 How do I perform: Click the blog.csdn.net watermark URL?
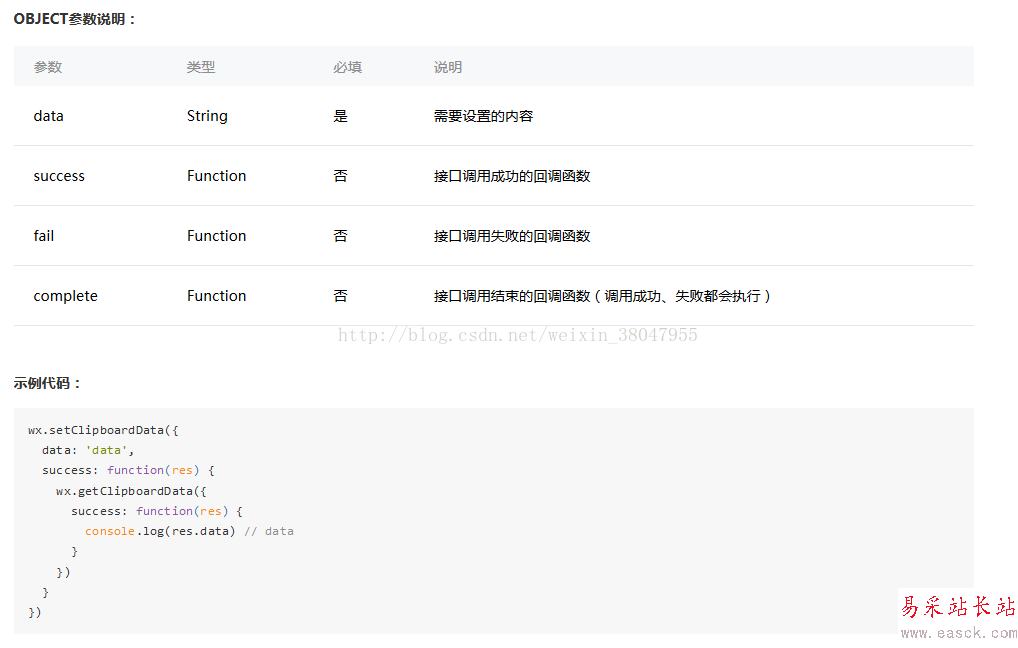[x=517, y=335]
